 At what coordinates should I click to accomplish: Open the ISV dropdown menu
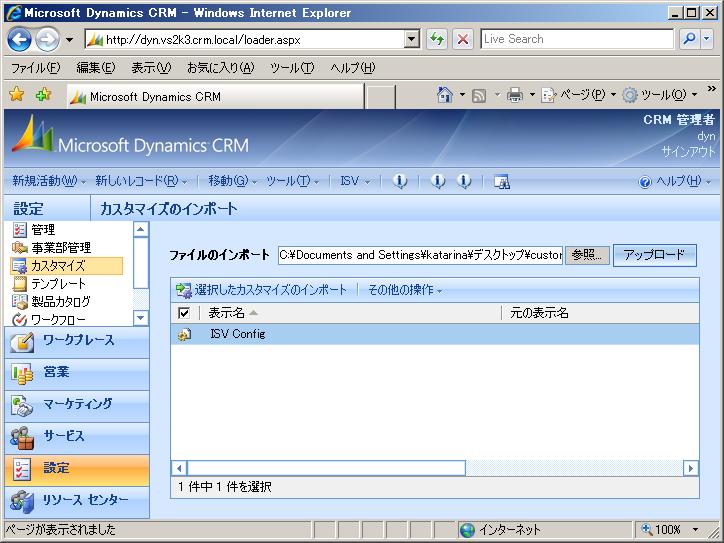[355, 181]
